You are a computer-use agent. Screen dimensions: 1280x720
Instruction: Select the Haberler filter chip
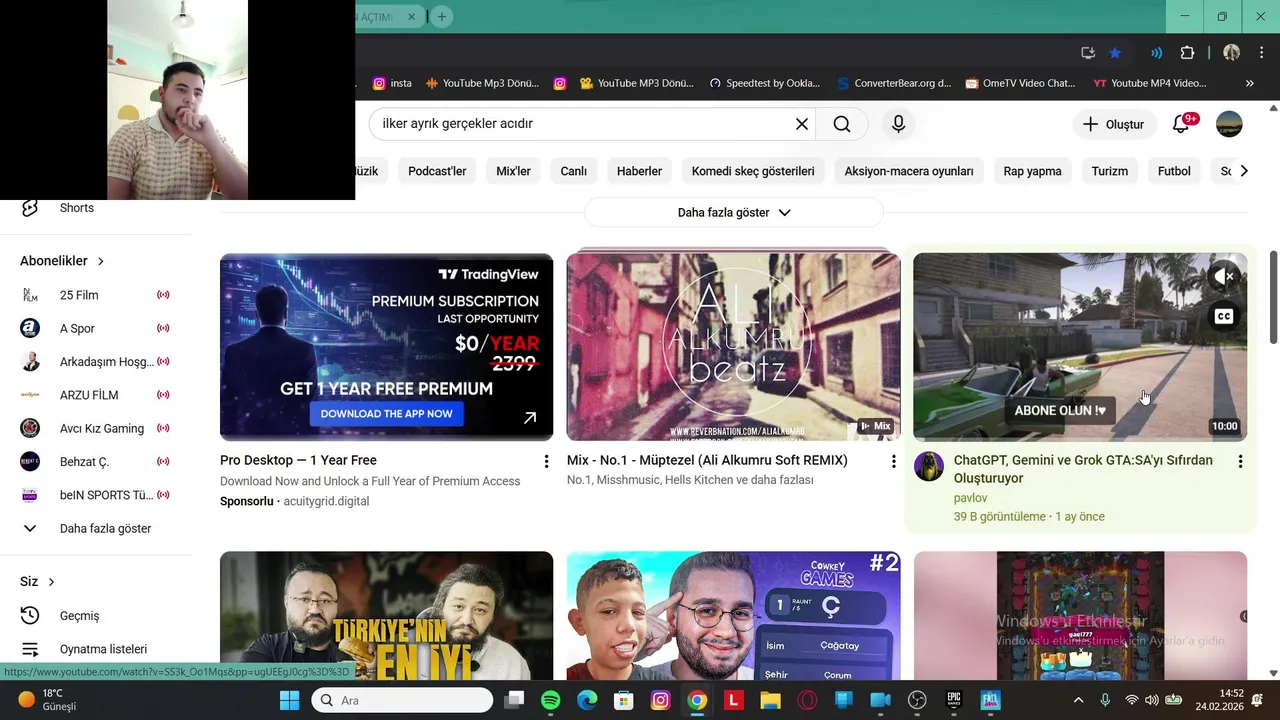click(x=639, y=171)
